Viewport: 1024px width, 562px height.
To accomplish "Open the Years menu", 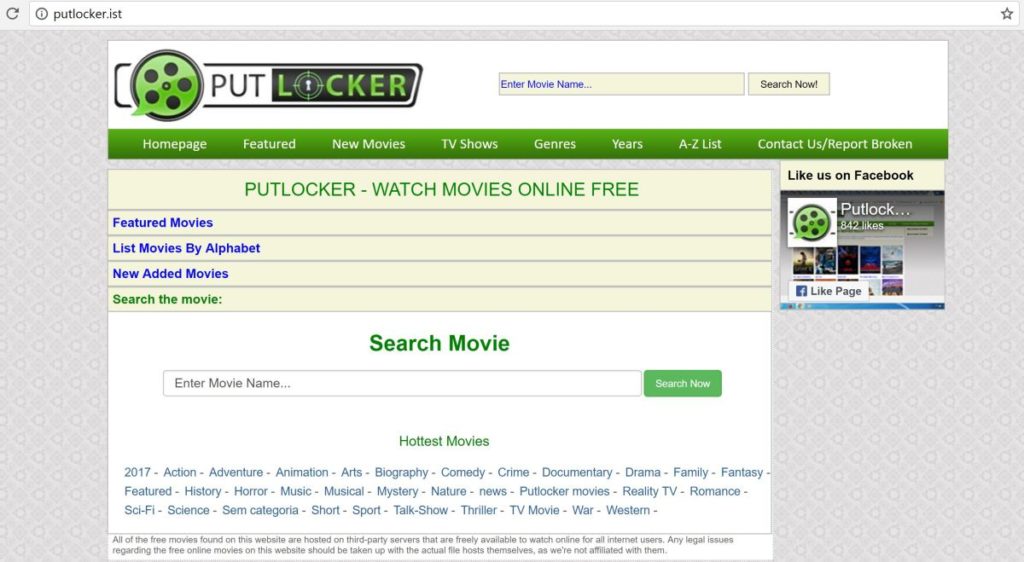I will (627, 144).
